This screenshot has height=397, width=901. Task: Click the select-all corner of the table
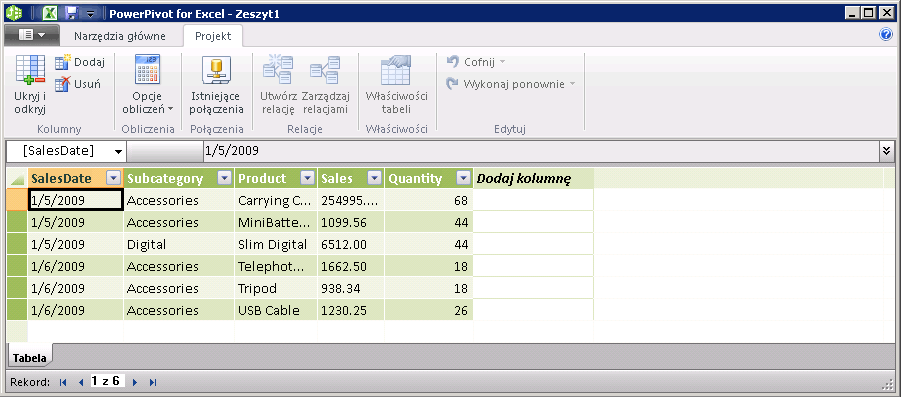[17, 179]
